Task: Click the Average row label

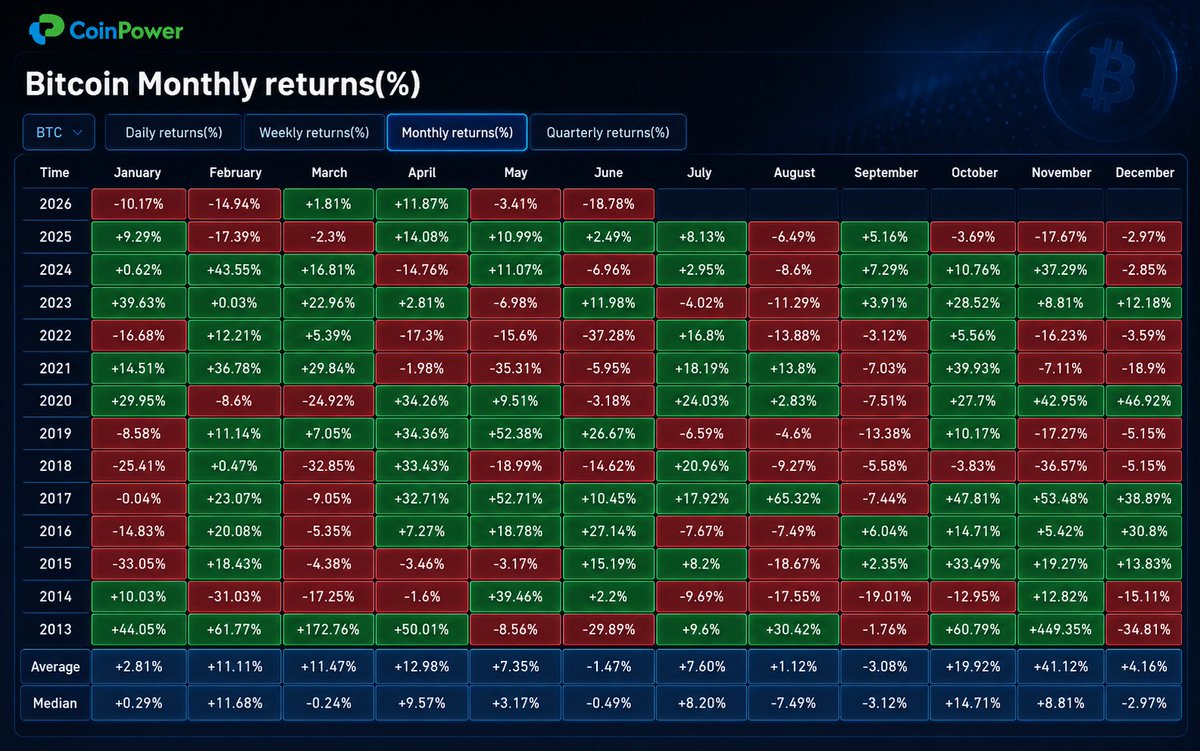Action: (x=55, y=666)
